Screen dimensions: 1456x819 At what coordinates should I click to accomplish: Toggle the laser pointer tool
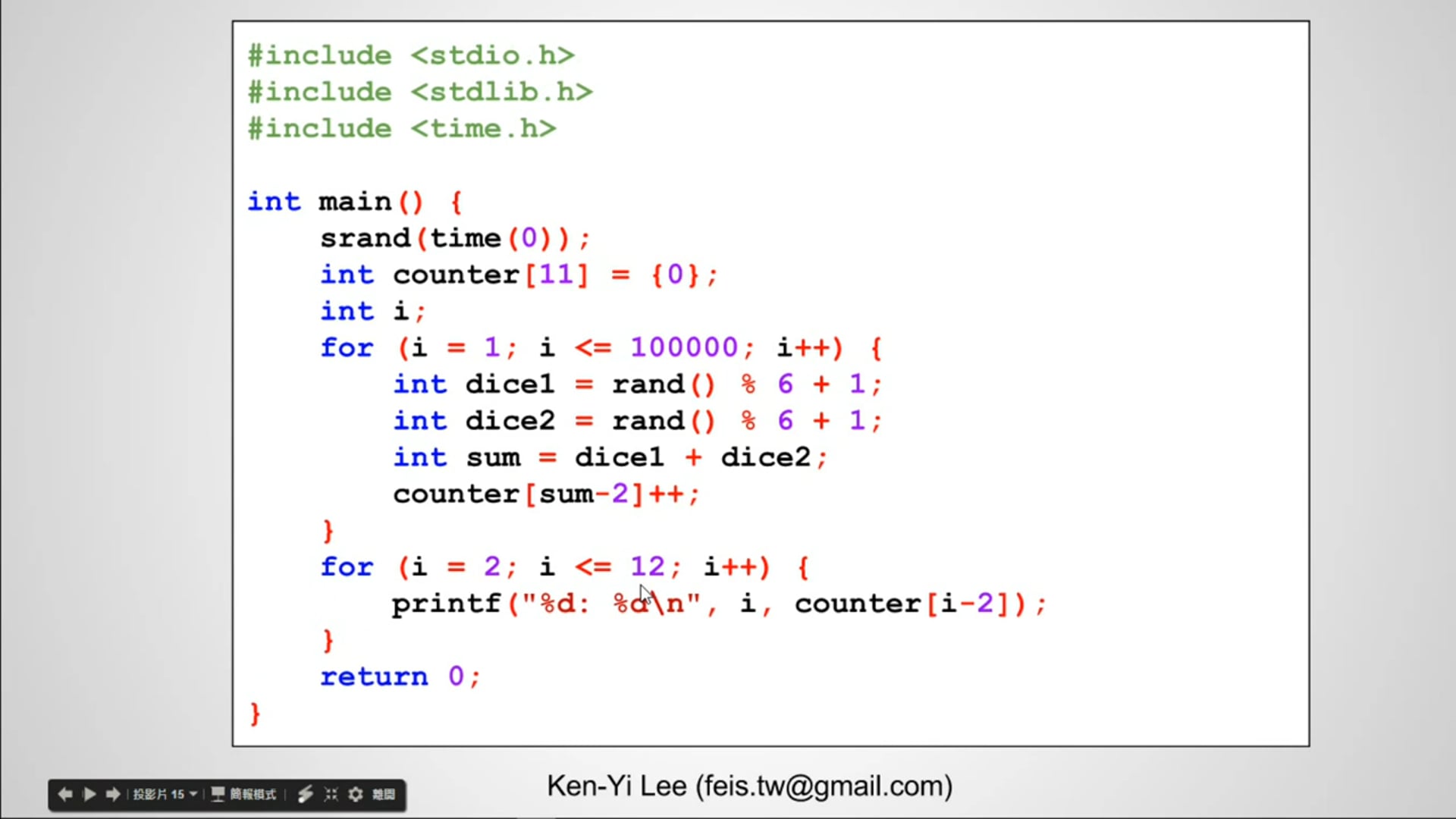pos(305,794)
